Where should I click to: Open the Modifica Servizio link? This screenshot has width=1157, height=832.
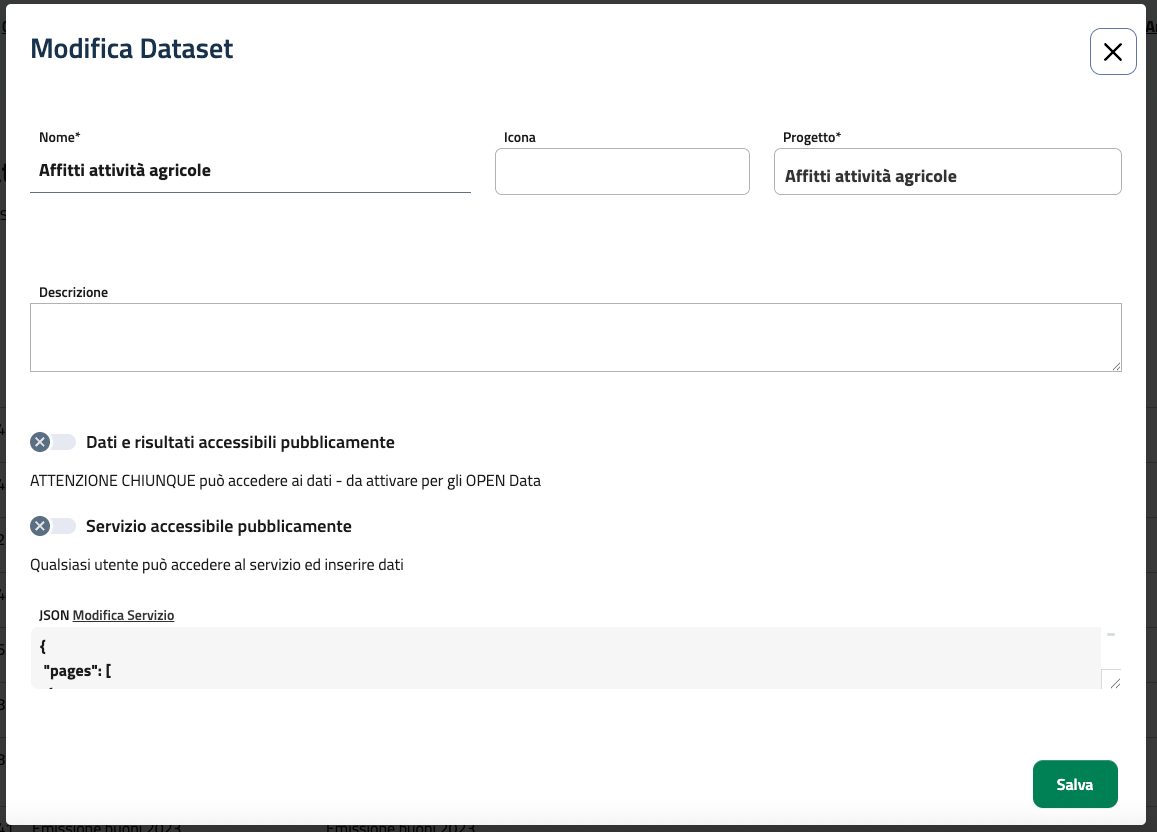coord(123,616)
